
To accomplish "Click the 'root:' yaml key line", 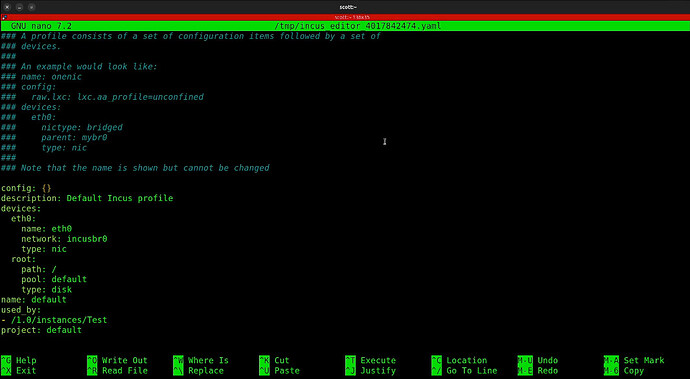I will (23, 259).
